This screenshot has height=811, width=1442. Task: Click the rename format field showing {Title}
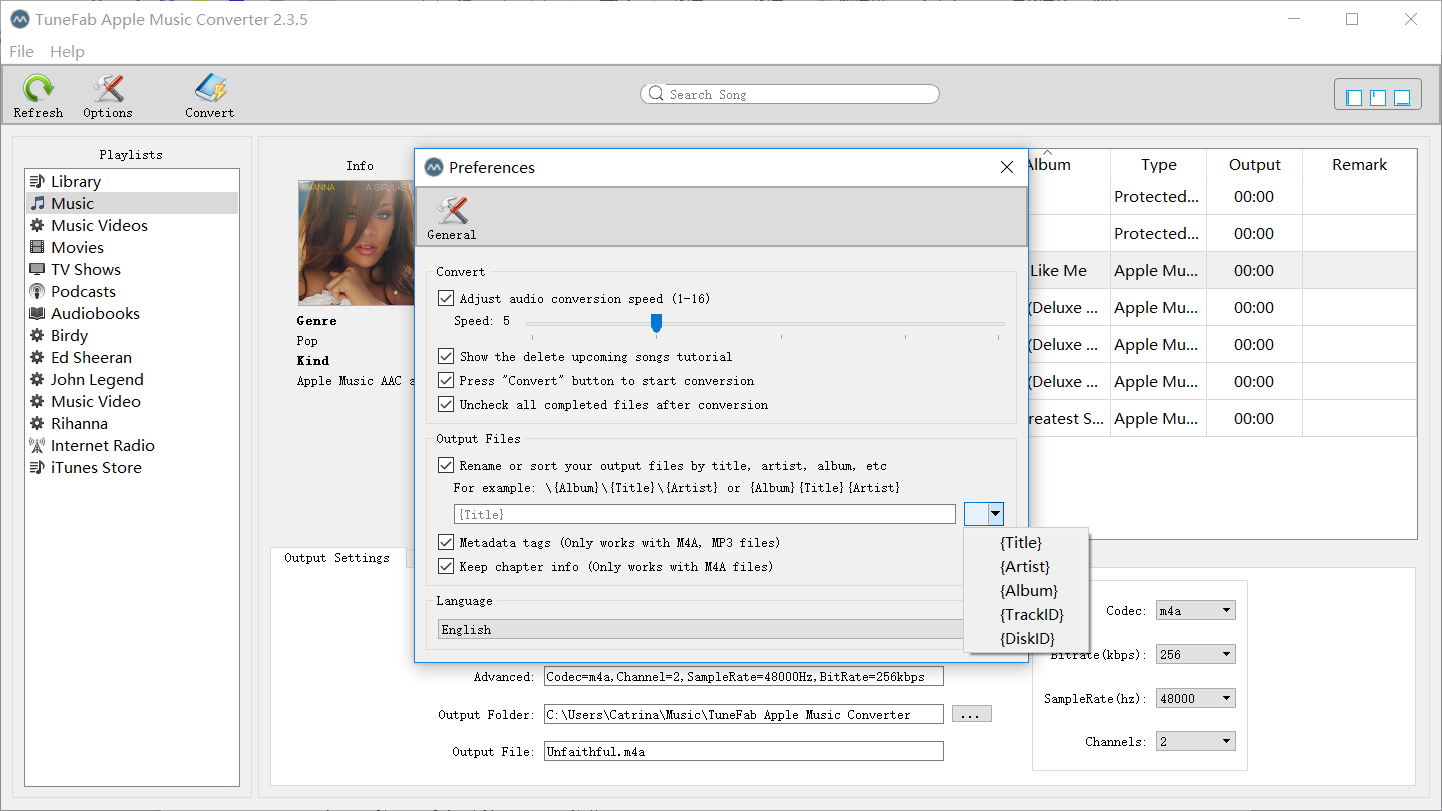(705, 514)
